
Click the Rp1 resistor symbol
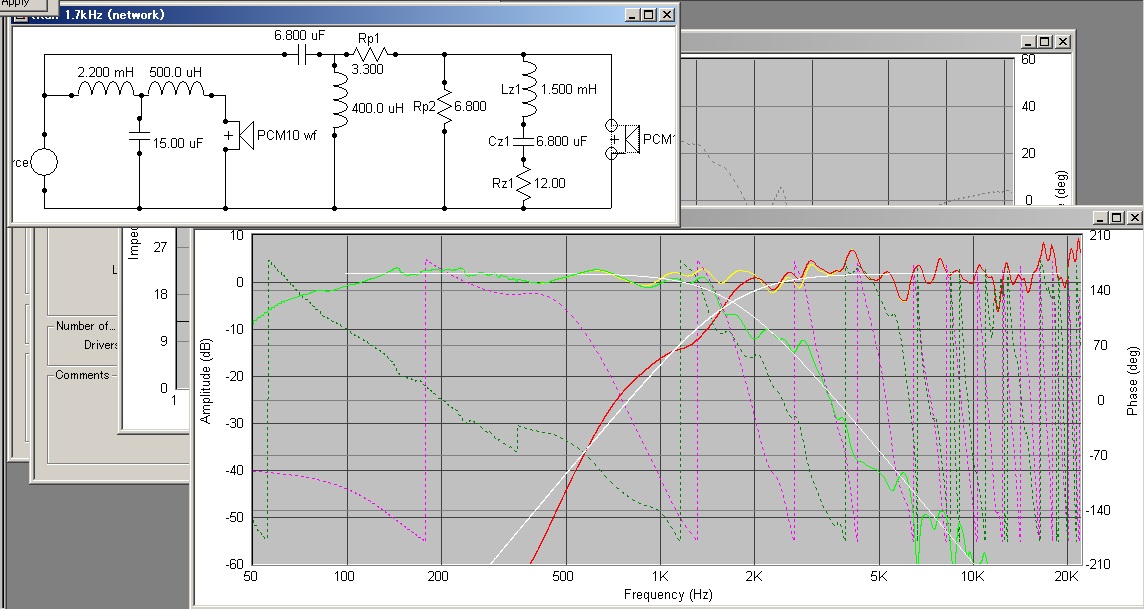pos(369,53)
